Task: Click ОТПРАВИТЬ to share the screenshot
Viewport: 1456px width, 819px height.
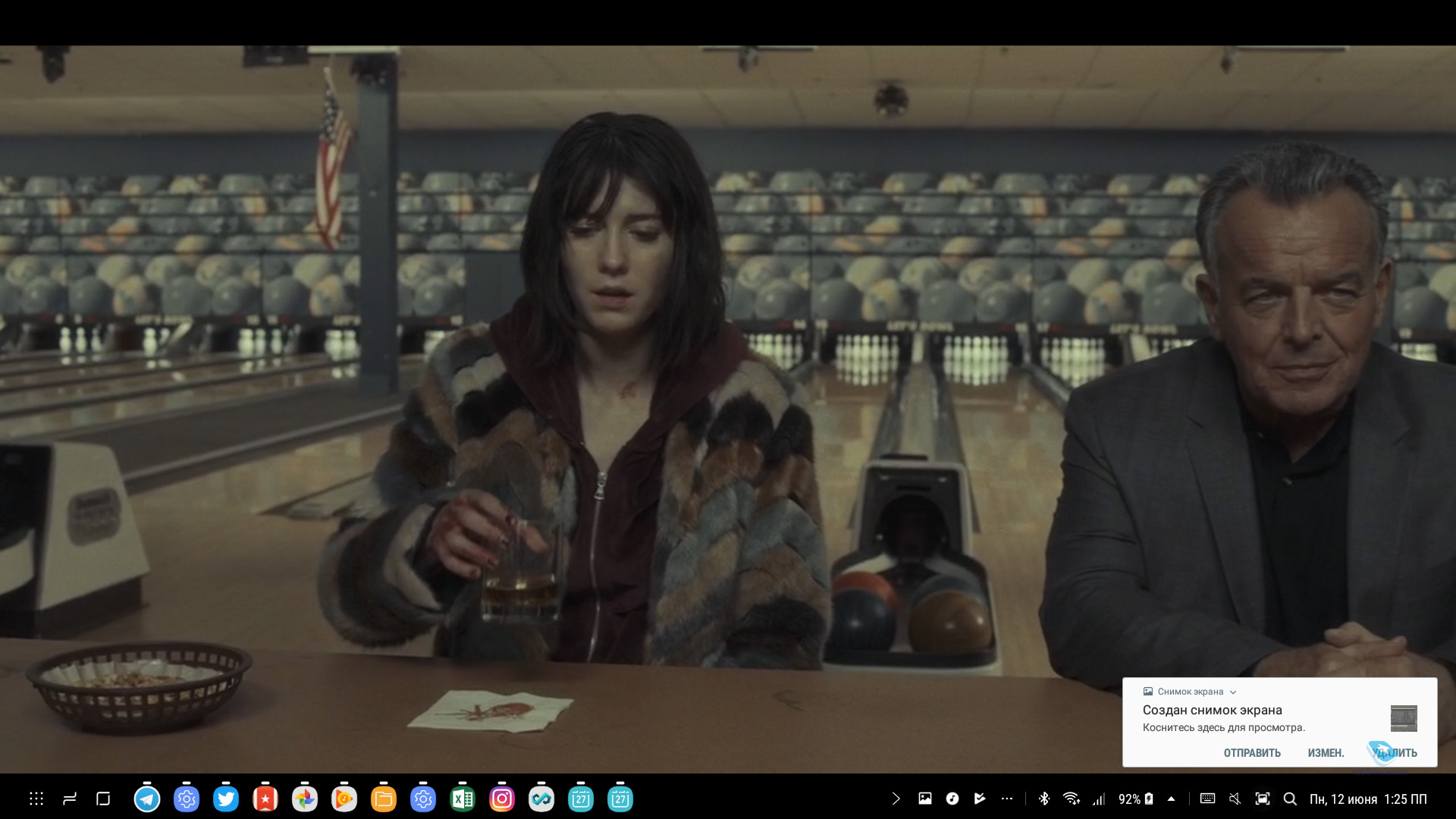Action: tap(1252, 753)
